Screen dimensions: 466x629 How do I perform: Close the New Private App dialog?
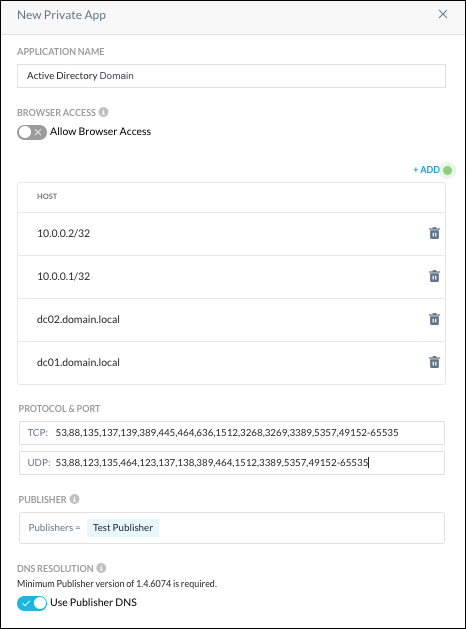pos(443,14)
